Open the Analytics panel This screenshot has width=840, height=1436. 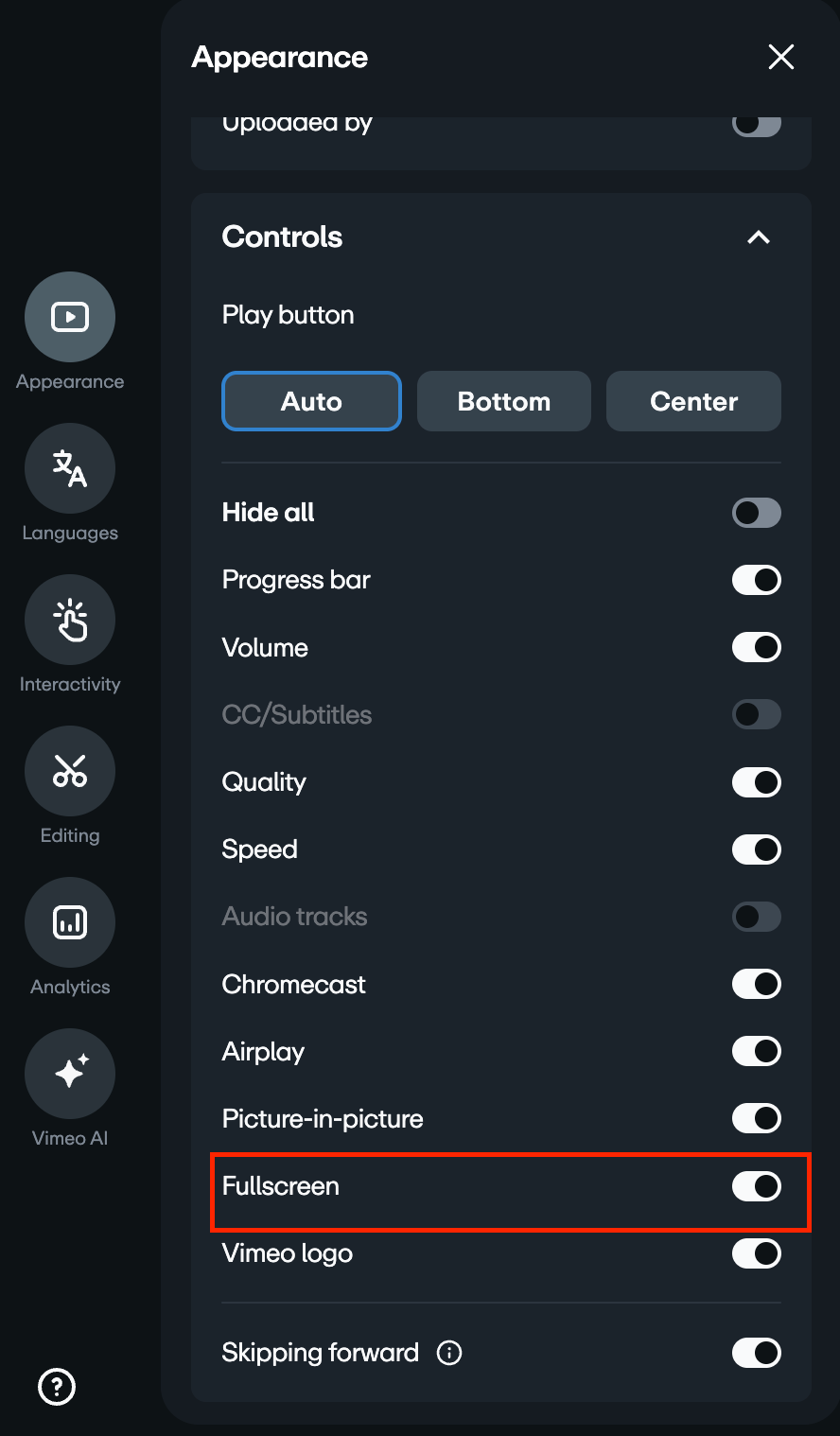[x=69, y=921]
